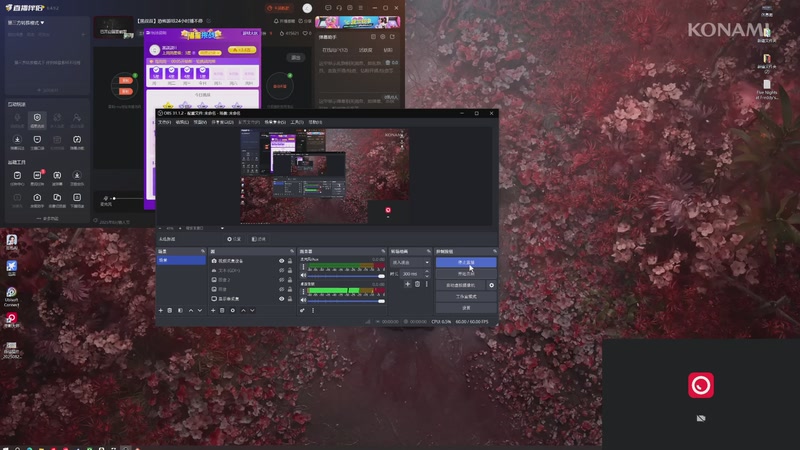Click selected shield icon in live companion panel
Viewport: 800px width, 450px height.
click(37, 120)
